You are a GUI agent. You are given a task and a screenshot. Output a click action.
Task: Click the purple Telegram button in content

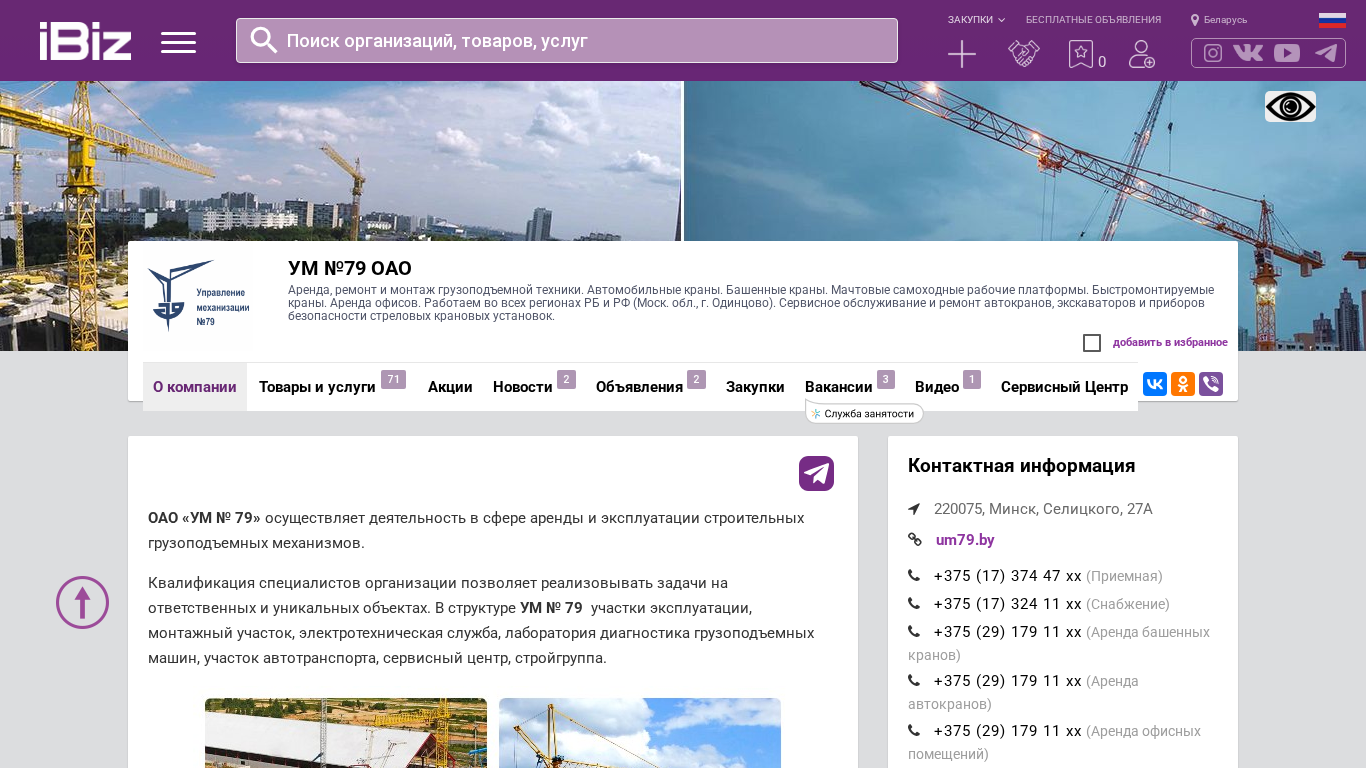(816, 473)
